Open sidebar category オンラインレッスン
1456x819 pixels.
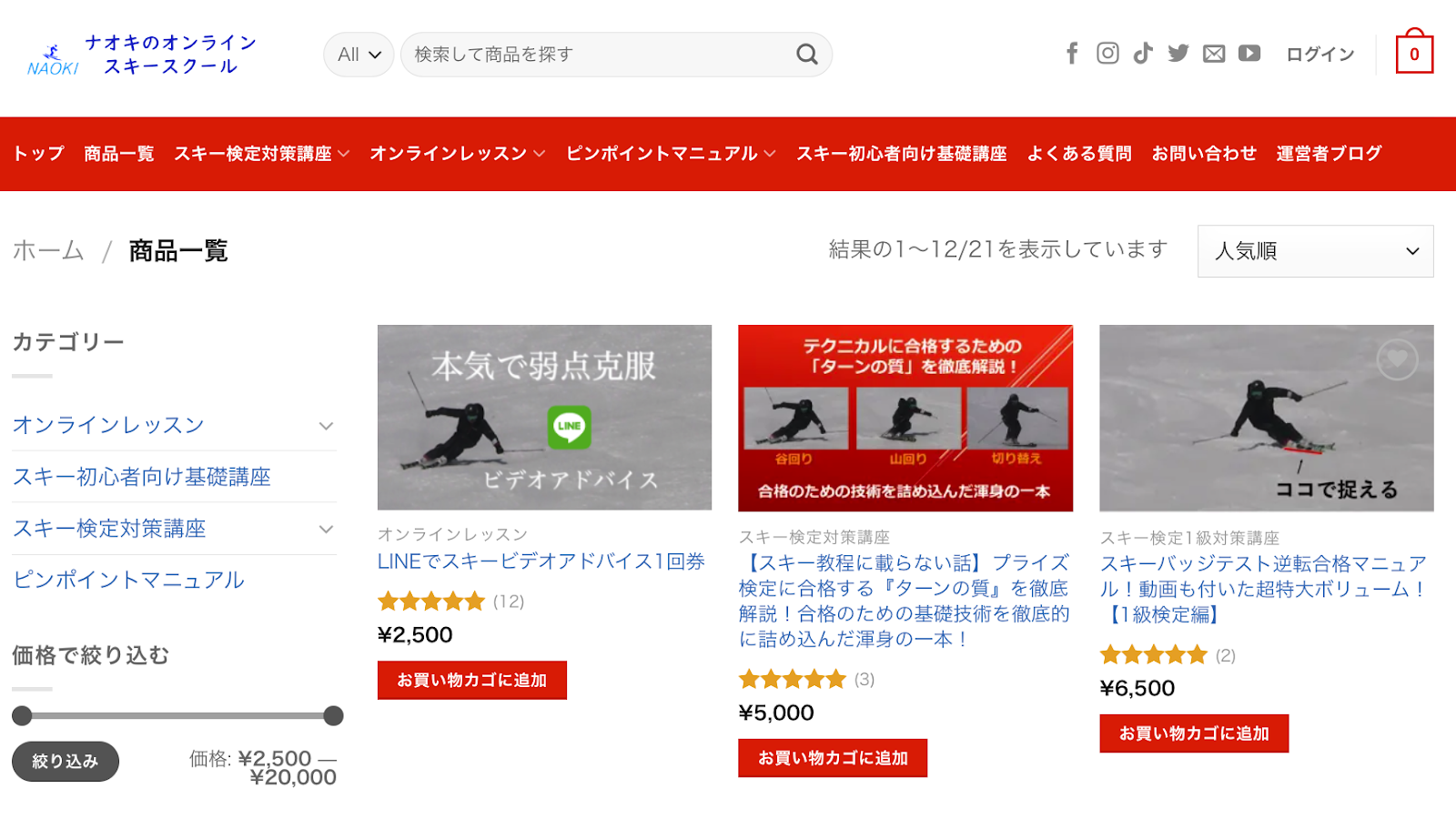[108, 425]
